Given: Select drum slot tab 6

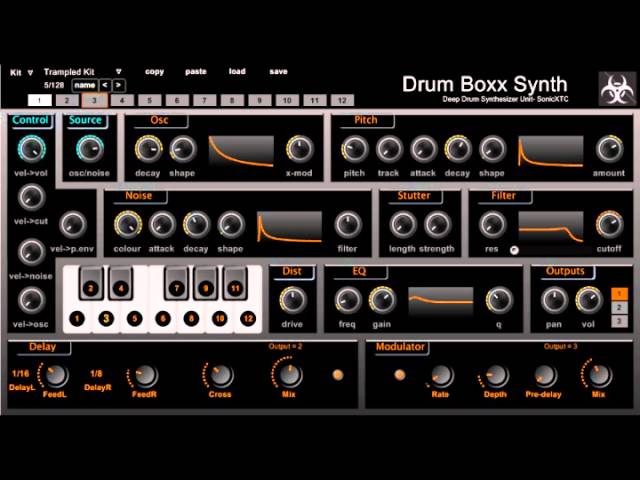Looking at the screenshot, I should pyautogui.click(x=177, y=100).
